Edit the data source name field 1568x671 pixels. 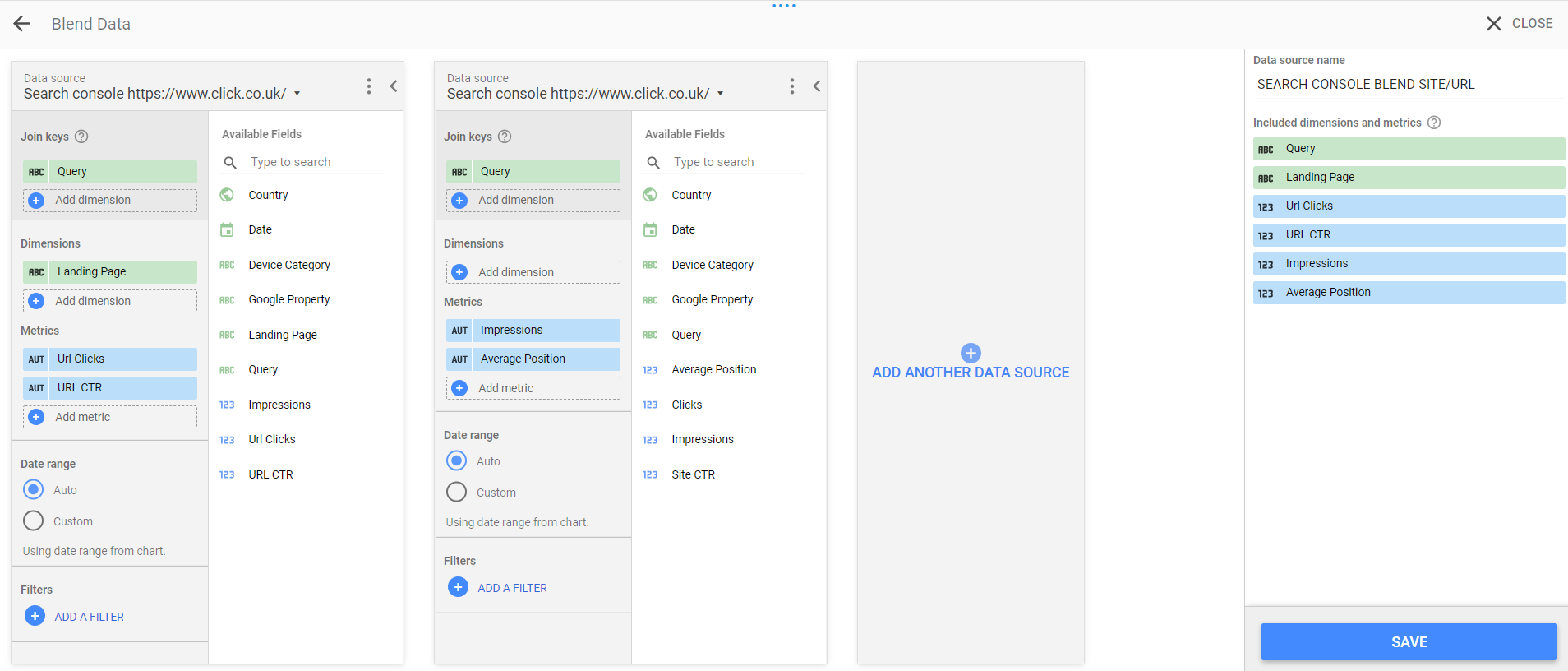tap(1409, 85)
